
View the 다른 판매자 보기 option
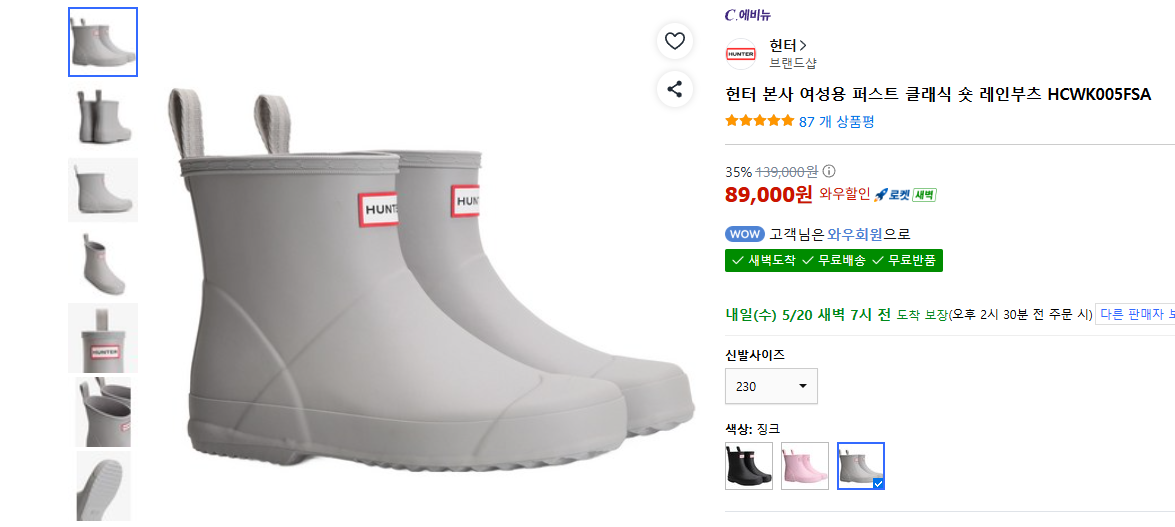[x=1135, y=314]
